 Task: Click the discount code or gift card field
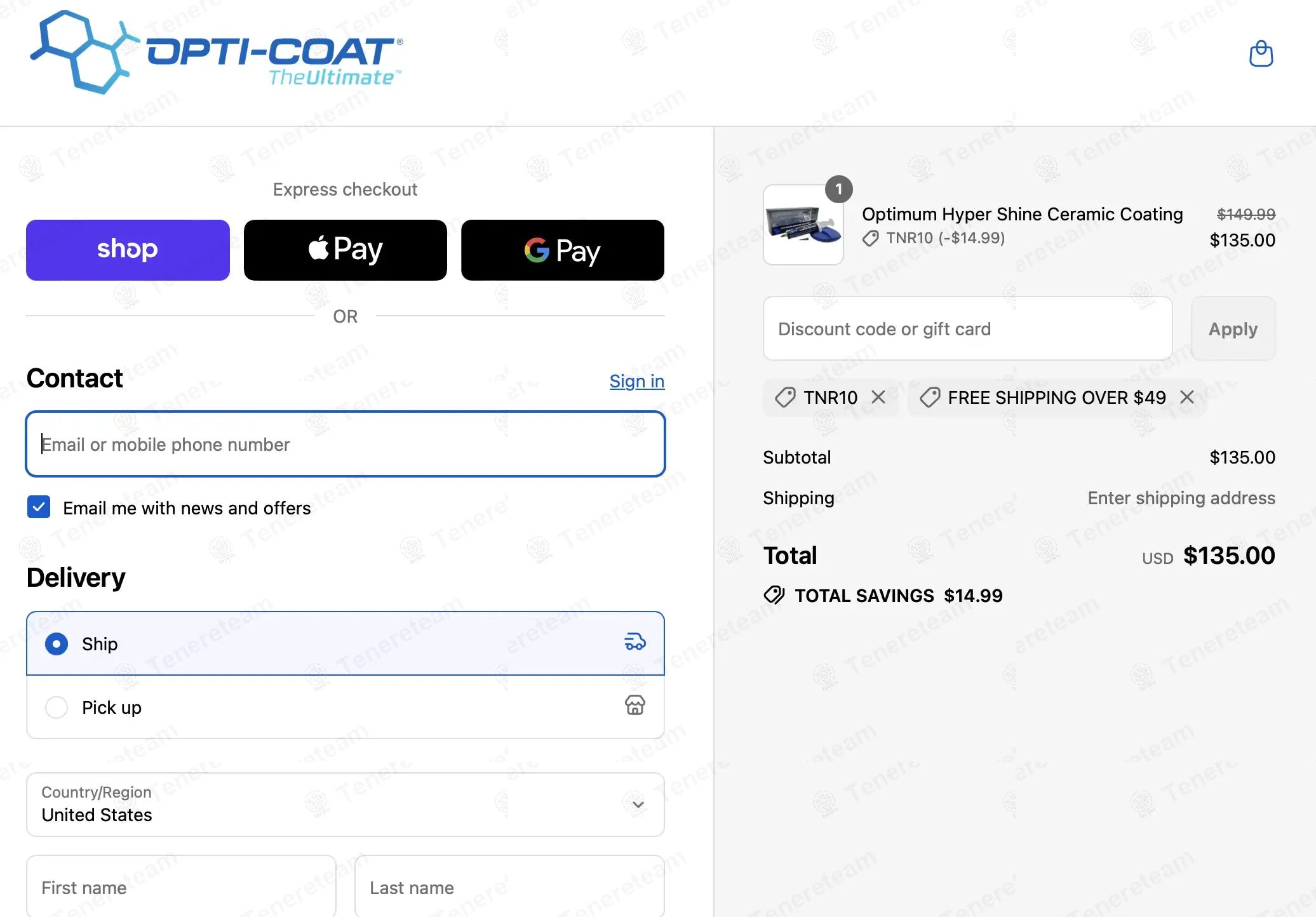tap(967, 328)
